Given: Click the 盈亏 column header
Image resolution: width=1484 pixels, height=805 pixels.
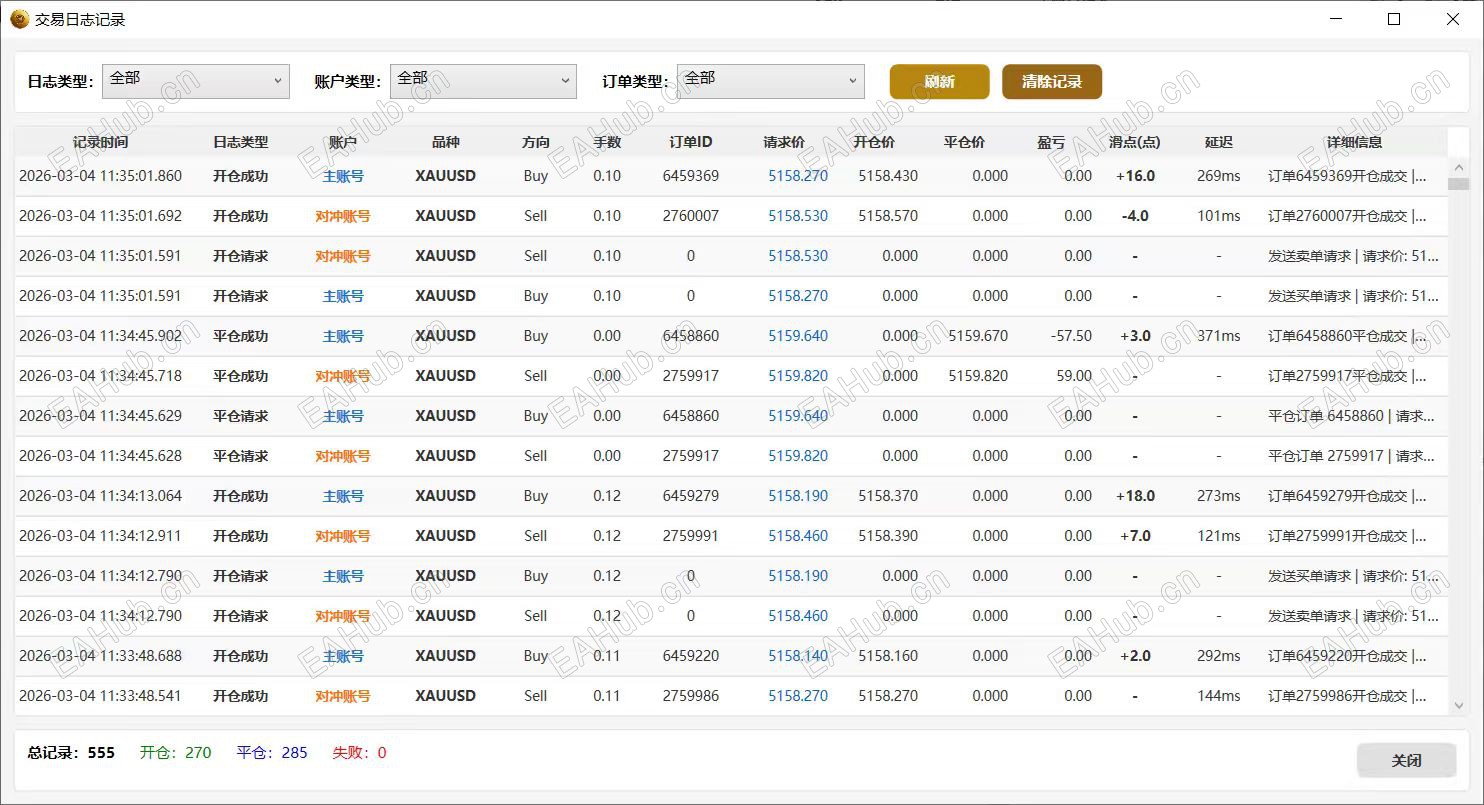Looking at the screenshot, I should click(1051, 142).
